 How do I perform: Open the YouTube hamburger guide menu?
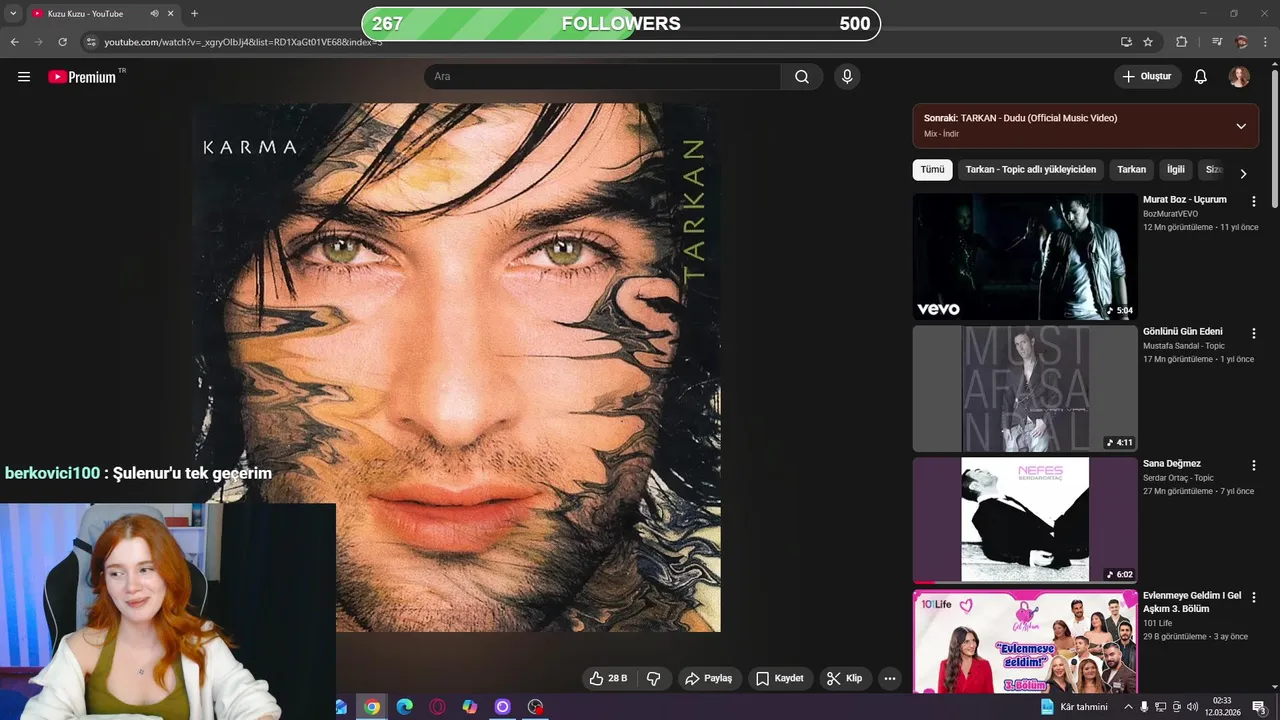pyautogui.click(x=24, y=77)
